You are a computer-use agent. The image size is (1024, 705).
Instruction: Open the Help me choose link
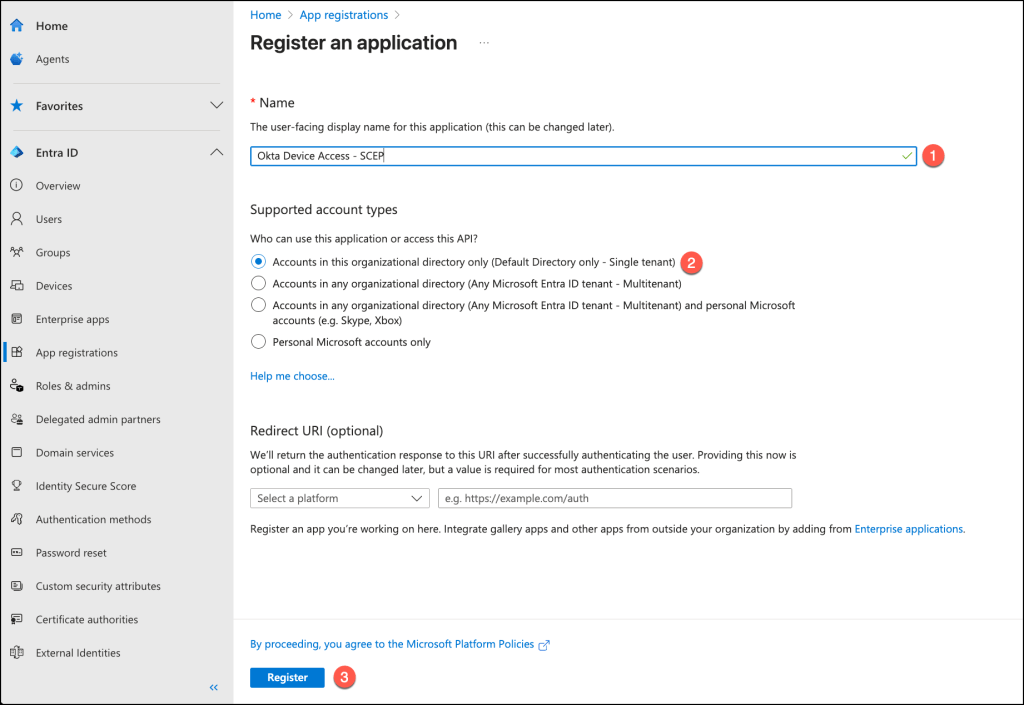pos(292,376)
